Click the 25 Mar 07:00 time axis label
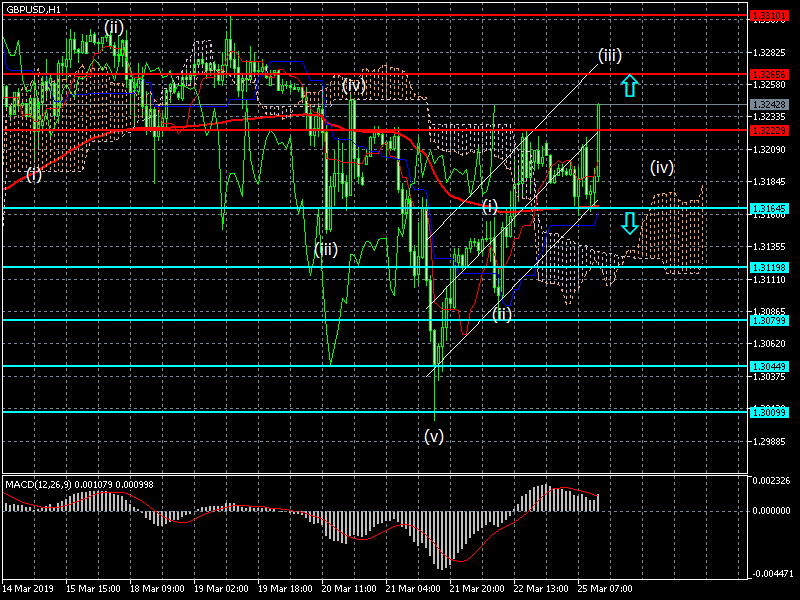800x600 pixels. pos(603,589)
